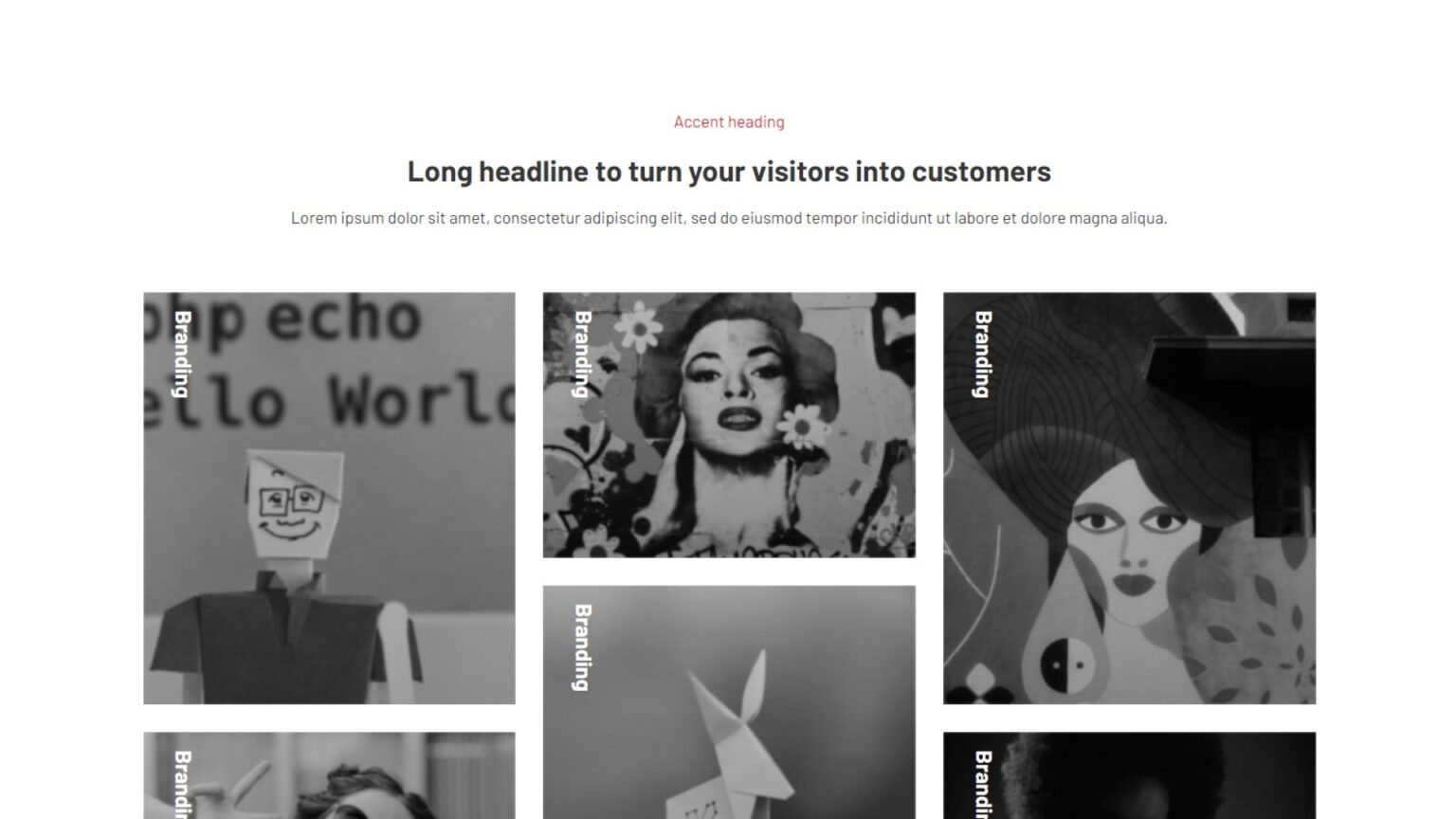The height and width of the screenshot is (819, 1456).
Task: Open the origami rabbit portfolio image
Action: pyautogui.click(x=729, y=702)
